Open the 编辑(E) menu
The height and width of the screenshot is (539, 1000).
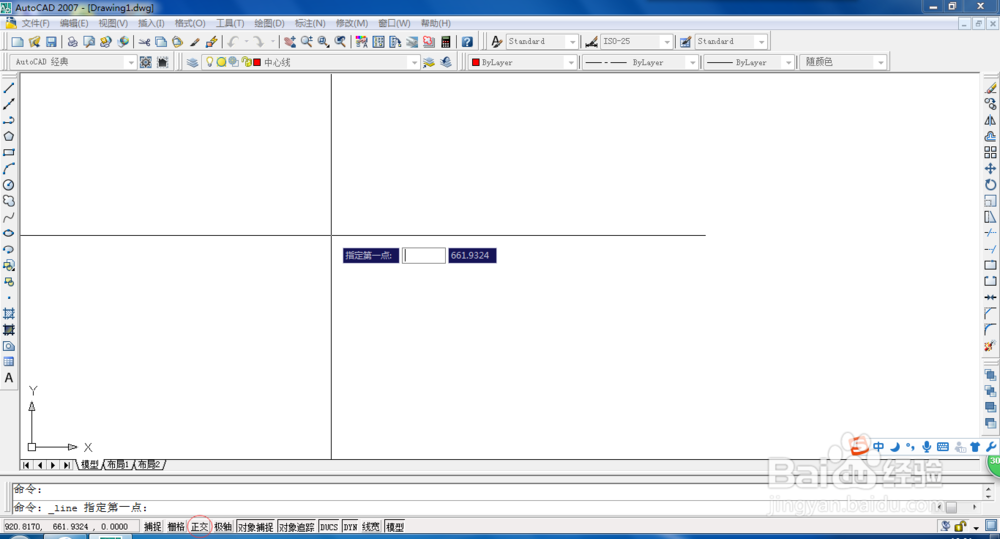[74, 24]
